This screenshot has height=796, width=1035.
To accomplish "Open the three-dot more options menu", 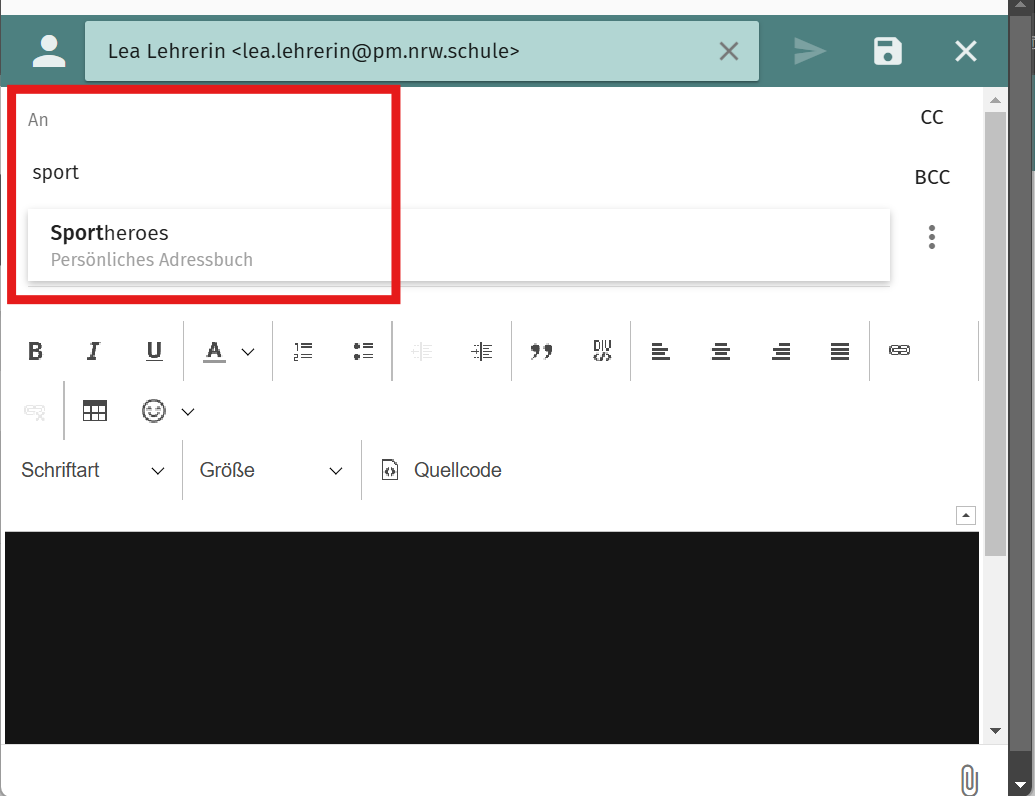I will coord(932,237).
